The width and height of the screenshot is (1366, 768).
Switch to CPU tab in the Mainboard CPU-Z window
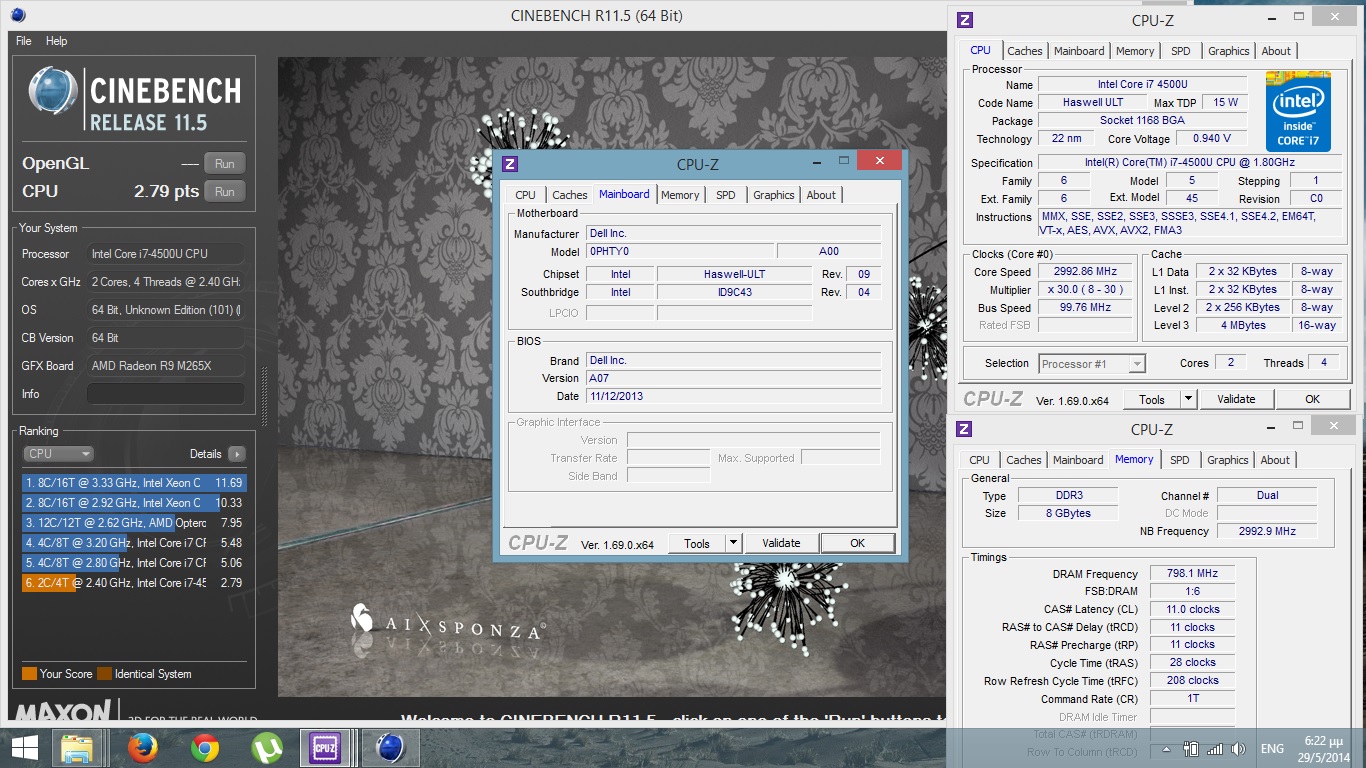[x=525, y=195]
